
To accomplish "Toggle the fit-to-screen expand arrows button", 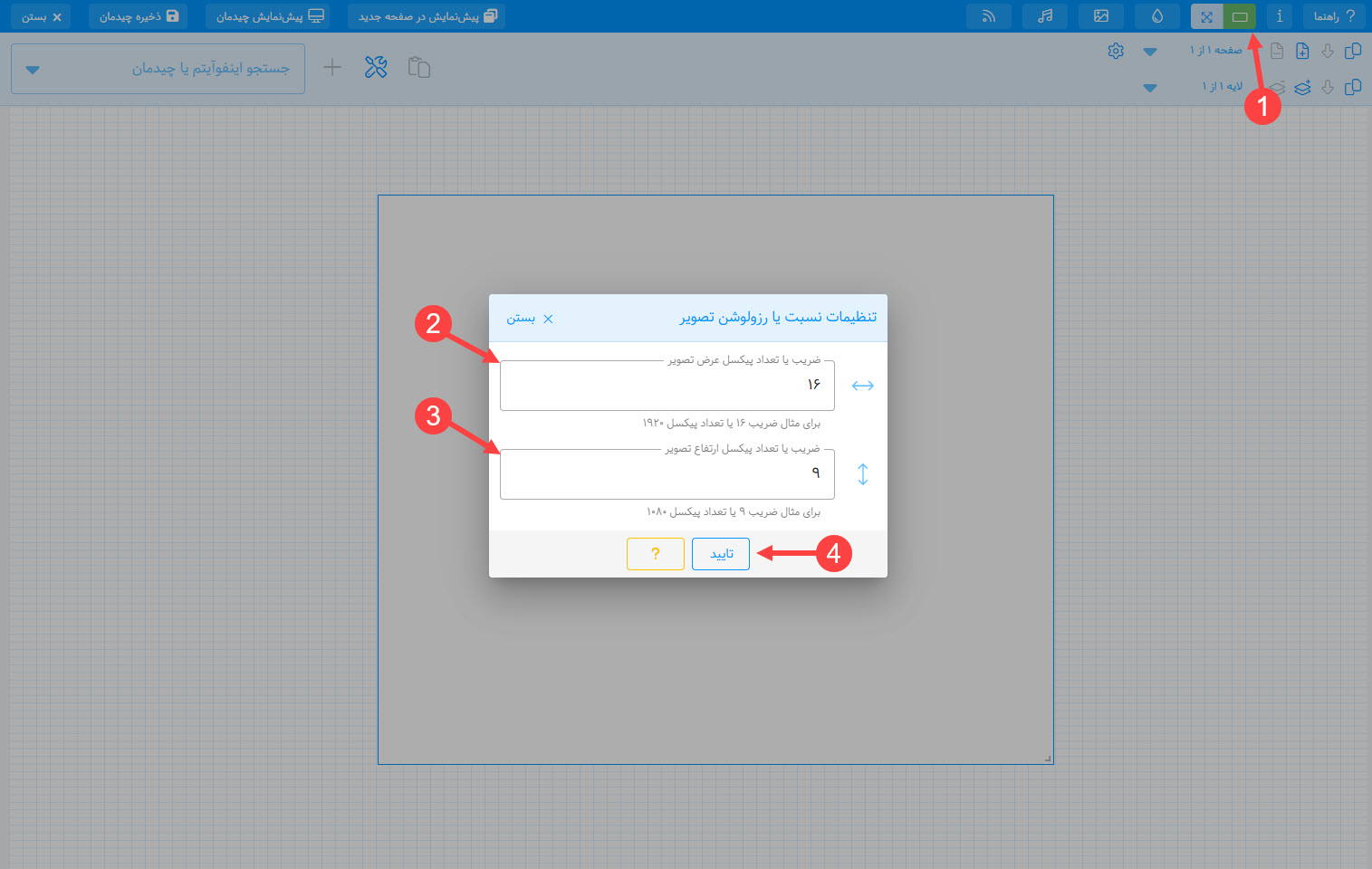I will 1206,16.
